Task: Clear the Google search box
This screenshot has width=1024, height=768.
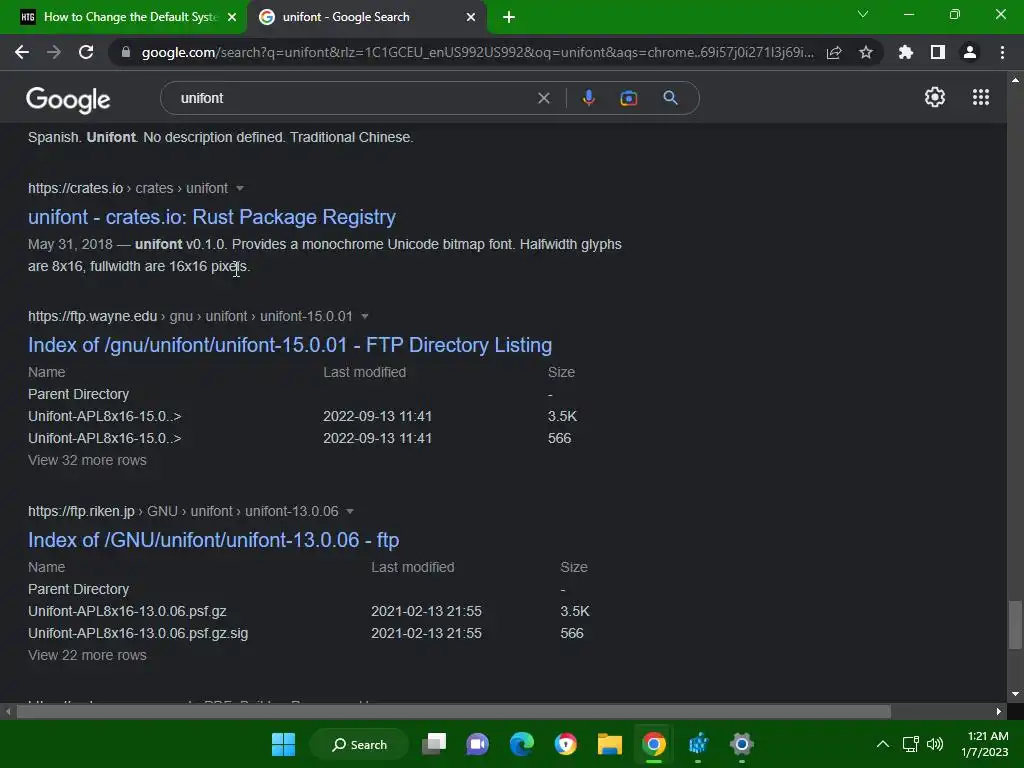Action: click(543, 98)
